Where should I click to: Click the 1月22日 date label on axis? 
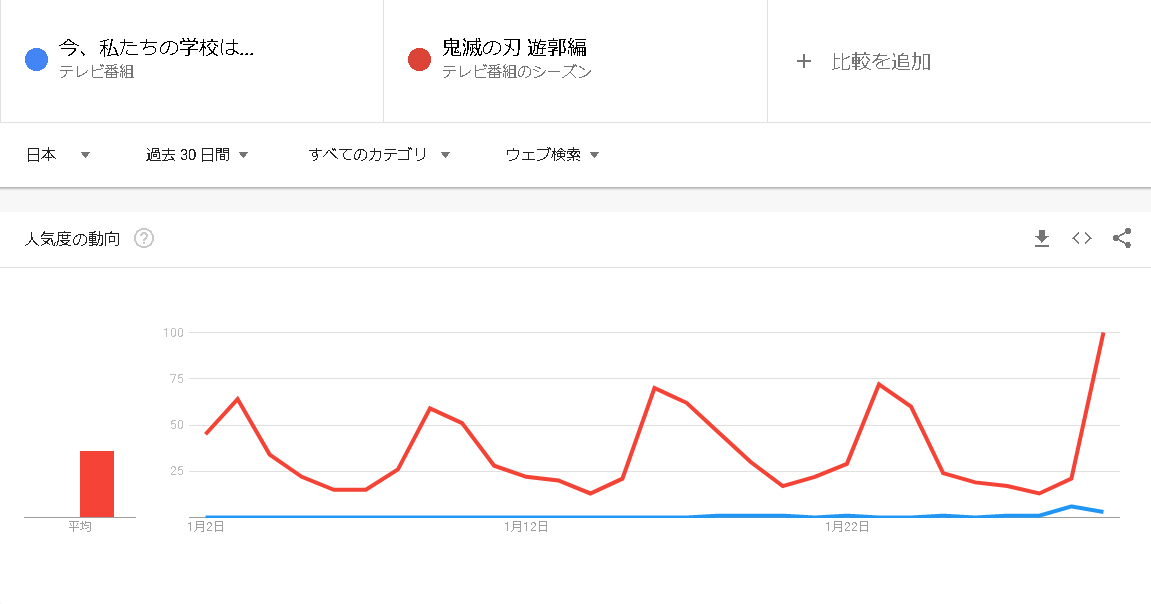pyautogui.click(x=847, y=527)
